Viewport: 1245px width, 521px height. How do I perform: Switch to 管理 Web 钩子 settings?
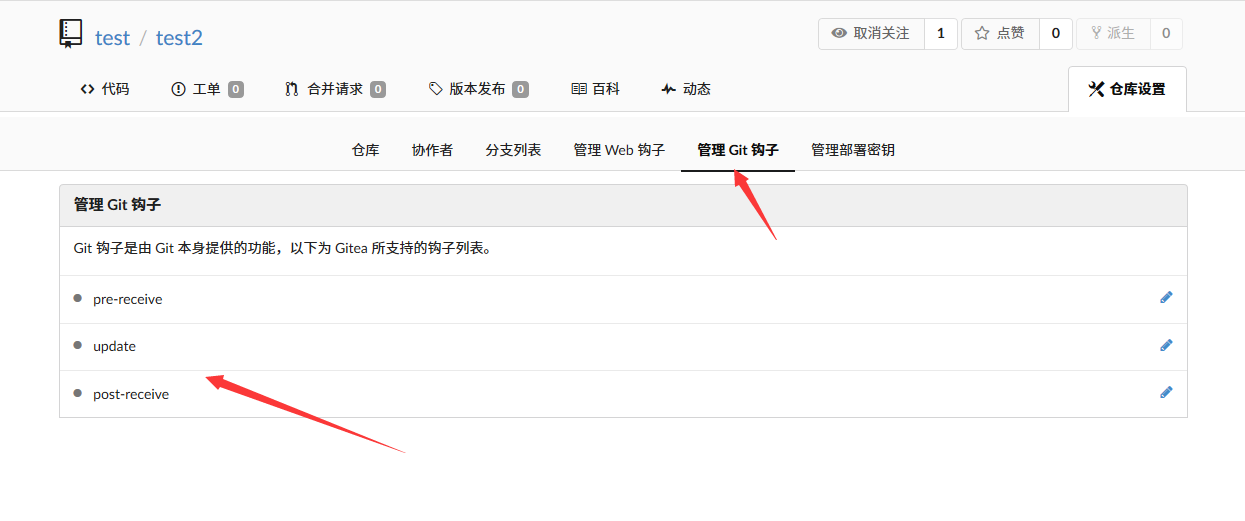[x=619, y=150]
